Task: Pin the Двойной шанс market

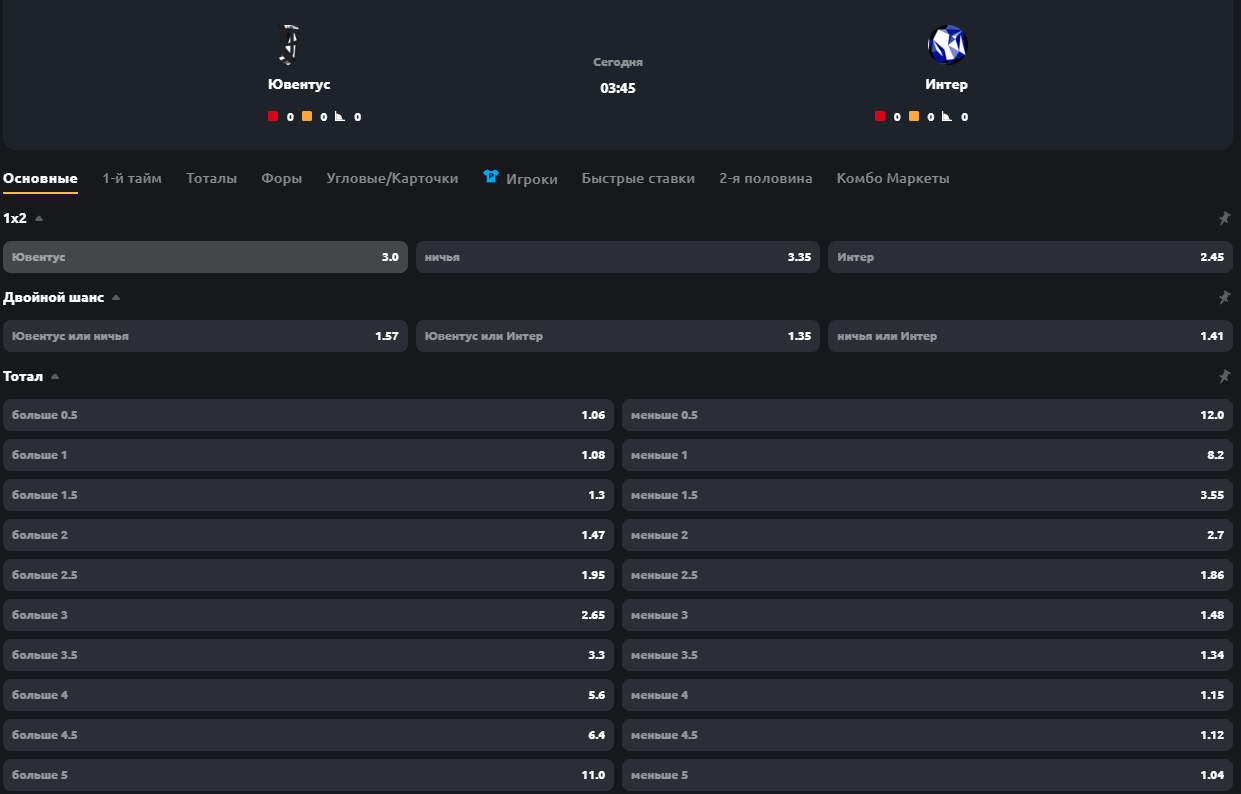Action: point(1224,297)
